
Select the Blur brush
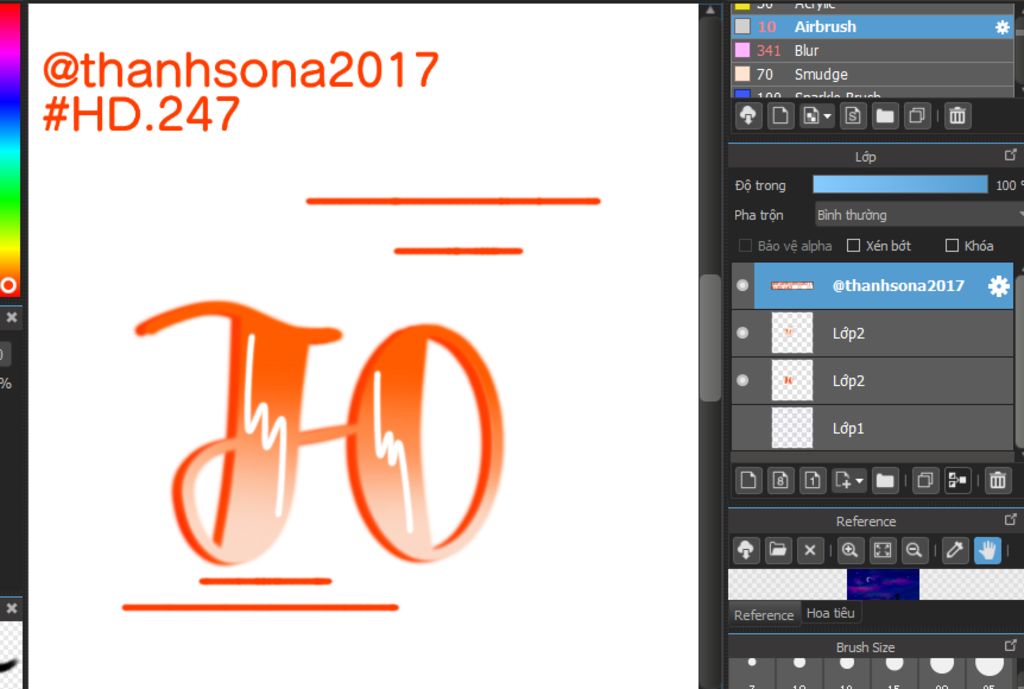(x=872, y=50)
